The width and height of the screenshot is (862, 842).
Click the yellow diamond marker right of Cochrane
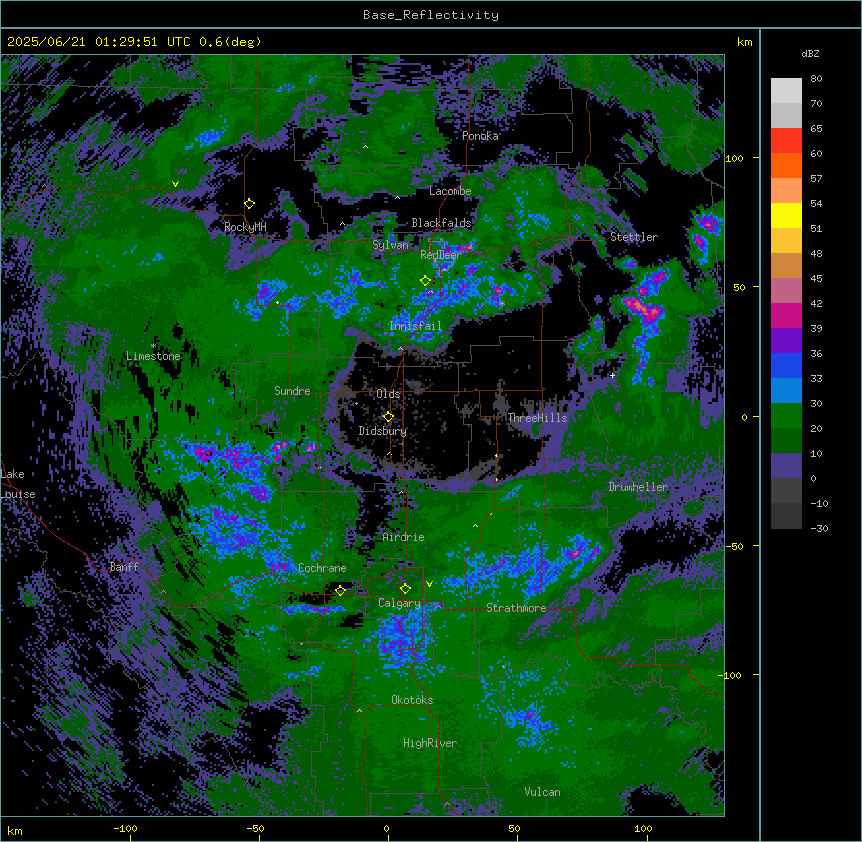340,591
